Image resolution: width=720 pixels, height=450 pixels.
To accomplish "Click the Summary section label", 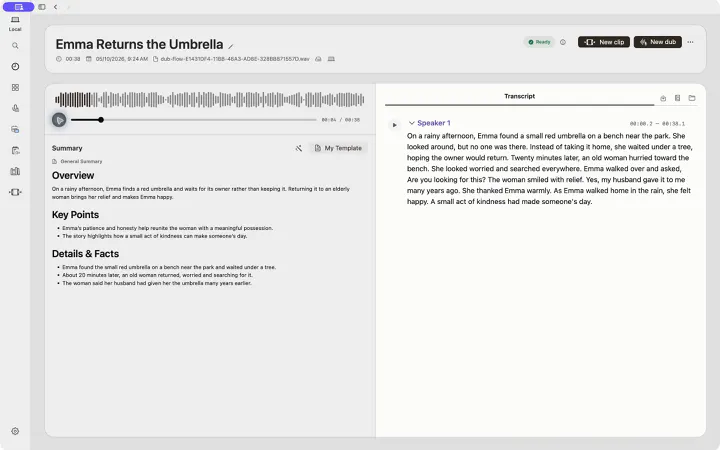I will 67,148.
